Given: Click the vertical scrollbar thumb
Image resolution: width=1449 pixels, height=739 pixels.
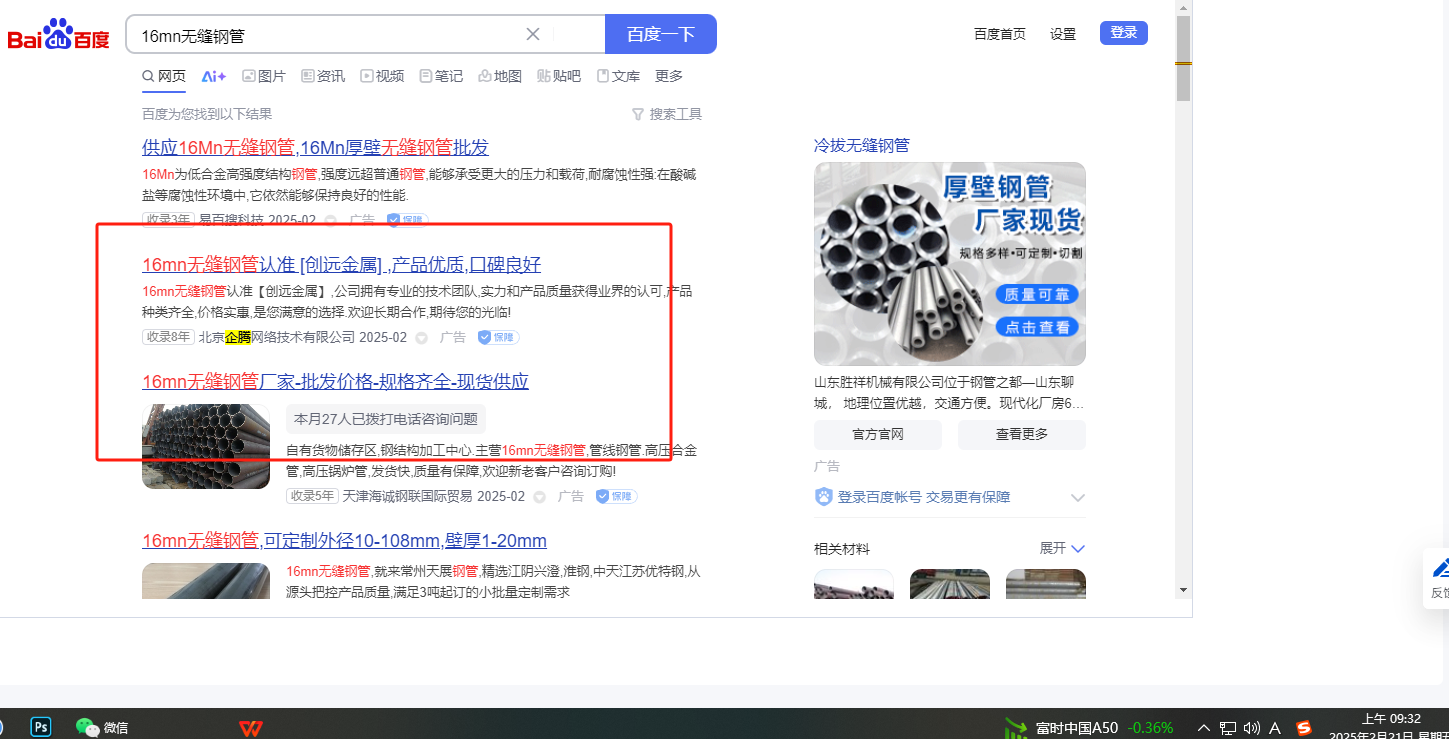Looking at the screenshot, I should (x=1183, y=58).
